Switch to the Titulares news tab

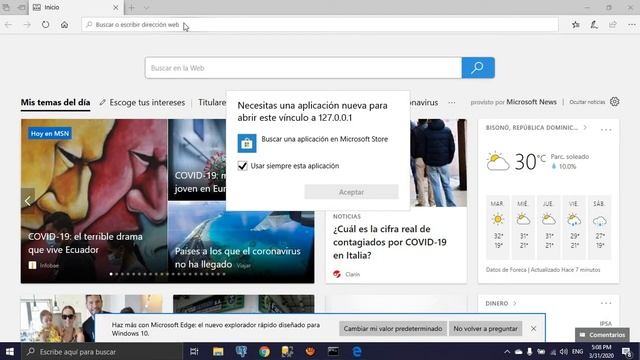pyautogui.click(x=212, y=102)
